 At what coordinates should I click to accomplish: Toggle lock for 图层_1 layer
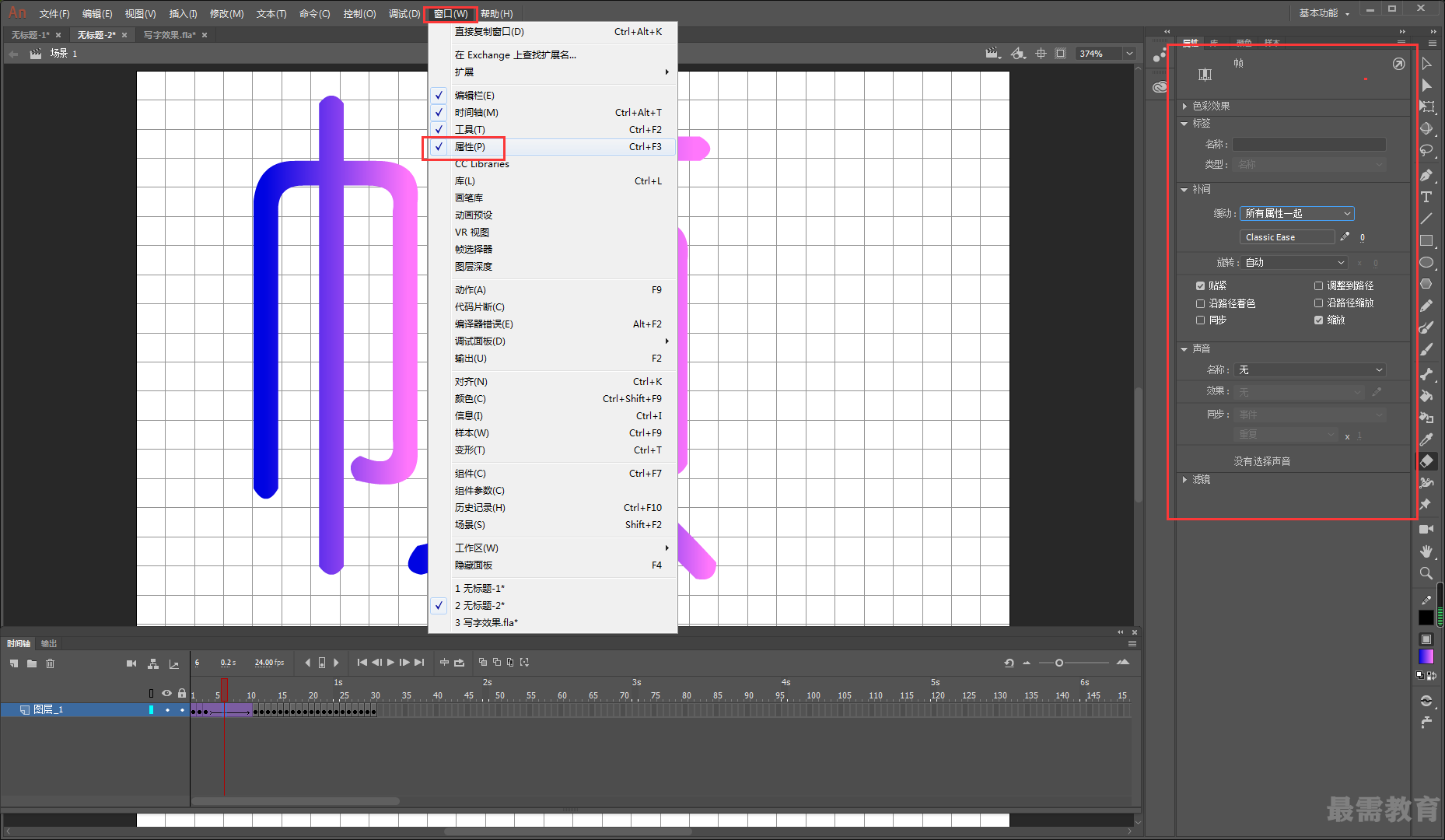[x=182, y=710]
